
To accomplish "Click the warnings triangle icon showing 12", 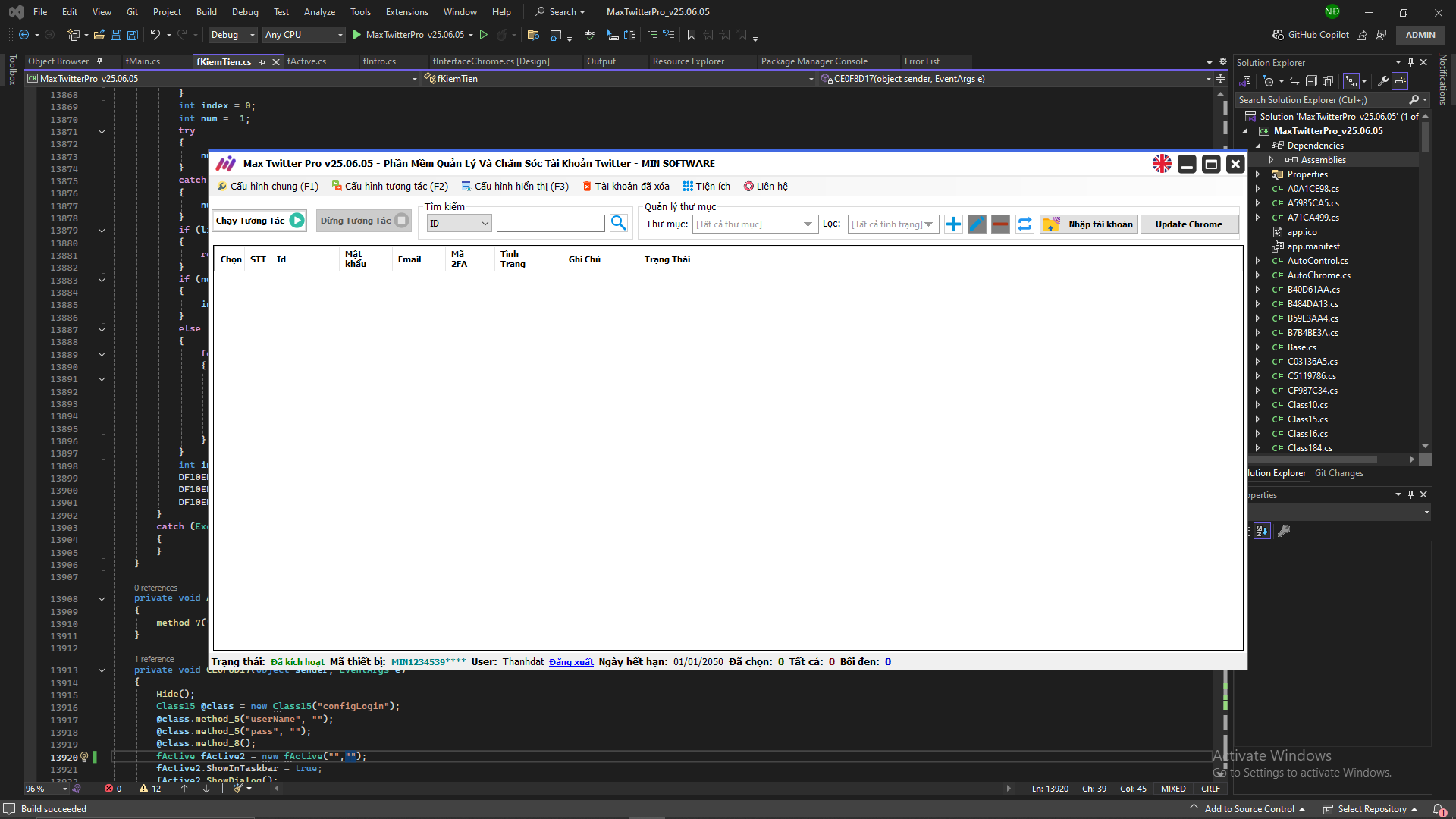I will [143, 789].
